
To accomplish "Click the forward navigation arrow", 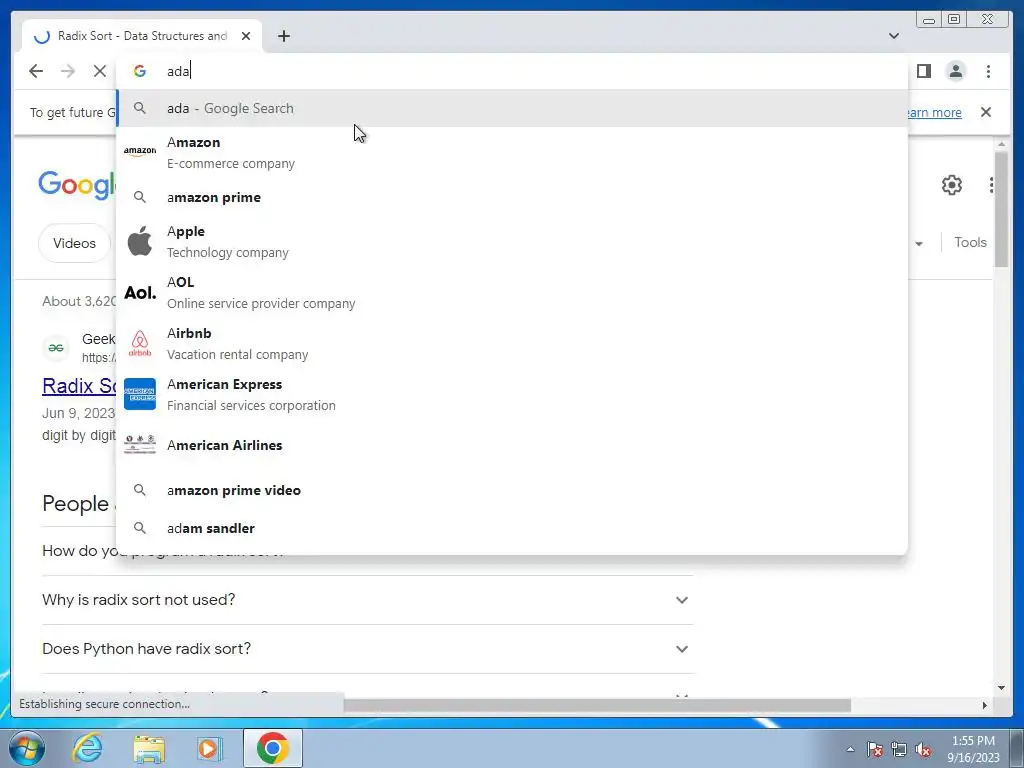I will point(68,71).
